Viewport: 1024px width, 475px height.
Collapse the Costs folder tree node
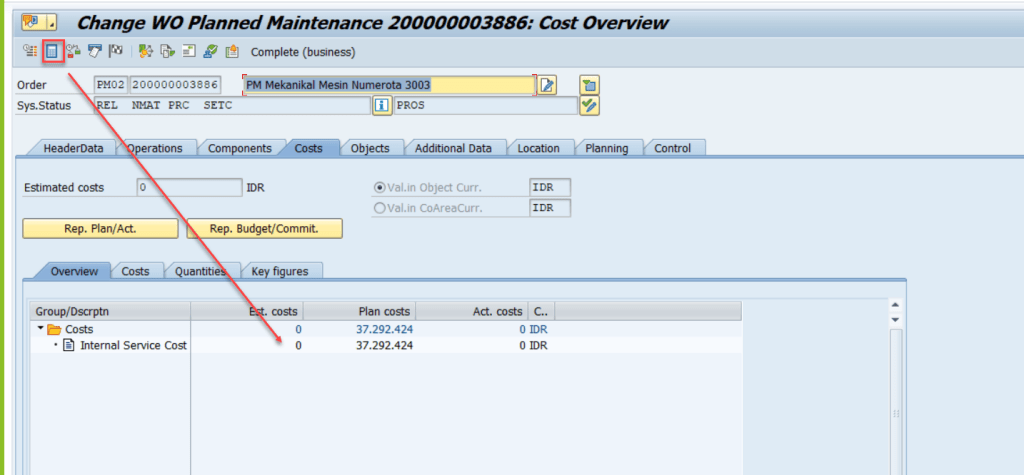coord(40,329)
